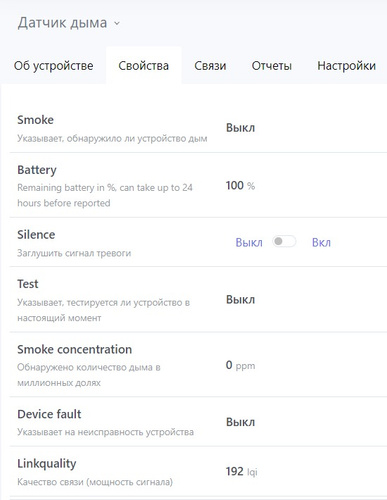This screenshot has height=500, width=387.
Task: Switch to the Об устройстве tab
Action: click(x=53, y=66)
